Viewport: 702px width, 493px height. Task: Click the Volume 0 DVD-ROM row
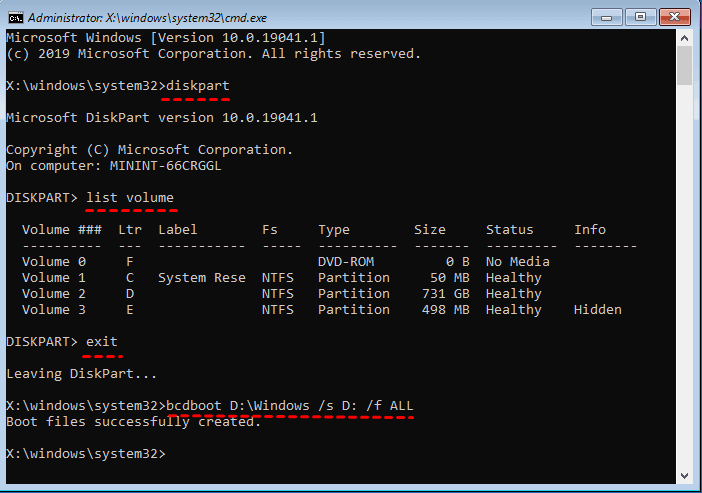300,261
